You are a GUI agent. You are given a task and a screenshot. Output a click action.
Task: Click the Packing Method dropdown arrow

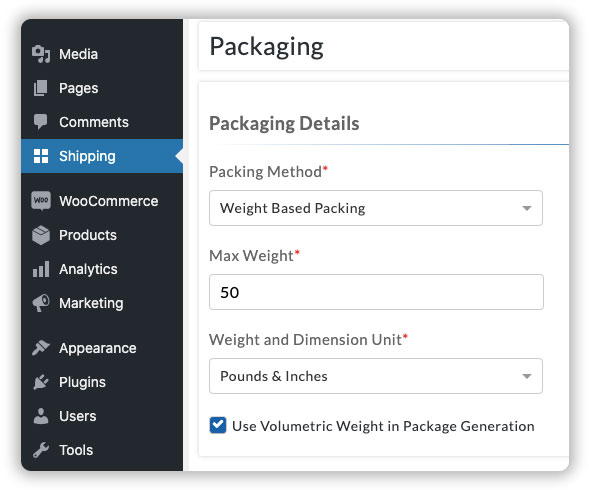[x=527, y=208]
